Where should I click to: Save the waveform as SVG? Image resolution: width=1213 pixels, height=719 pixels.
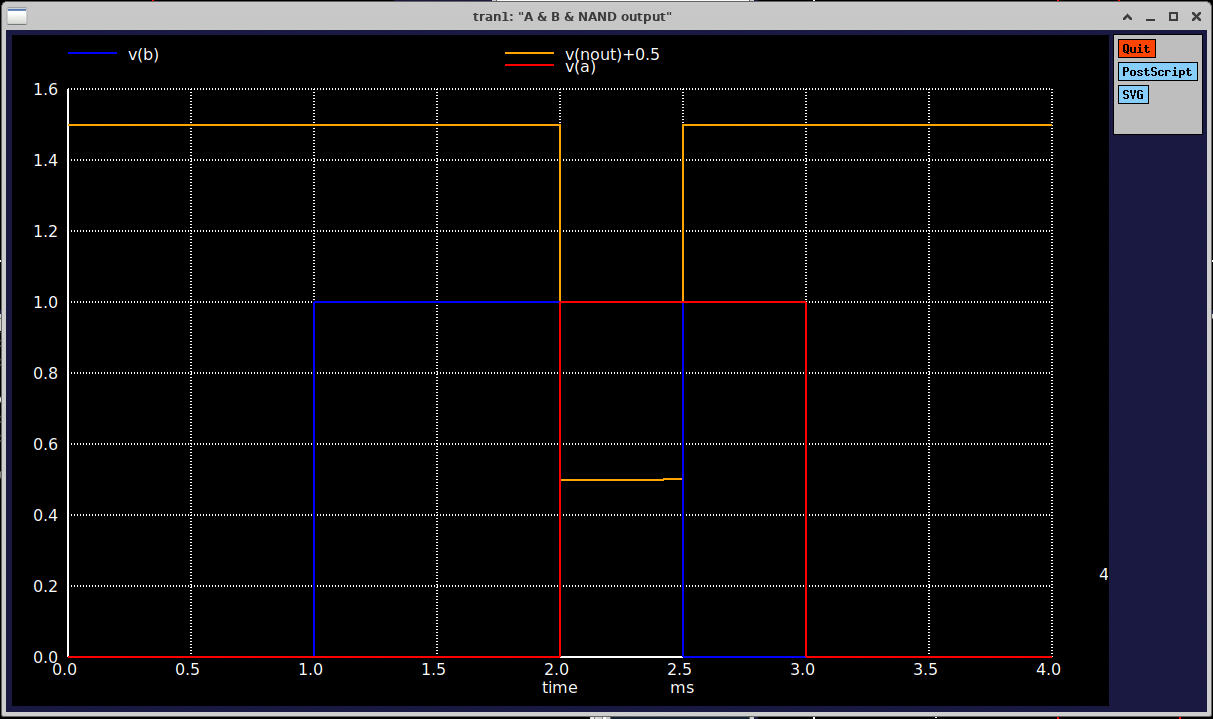pos(1132,94)
